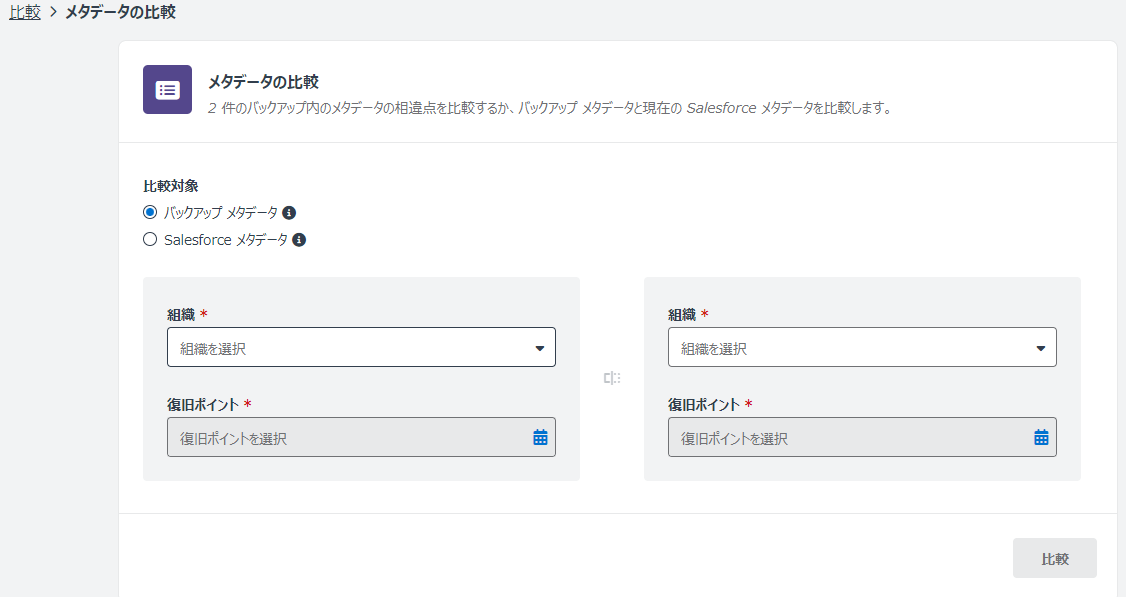Open the right 復旧ポイント calendar picker icon
The image size is (1126, 597).
point(1040,437)
